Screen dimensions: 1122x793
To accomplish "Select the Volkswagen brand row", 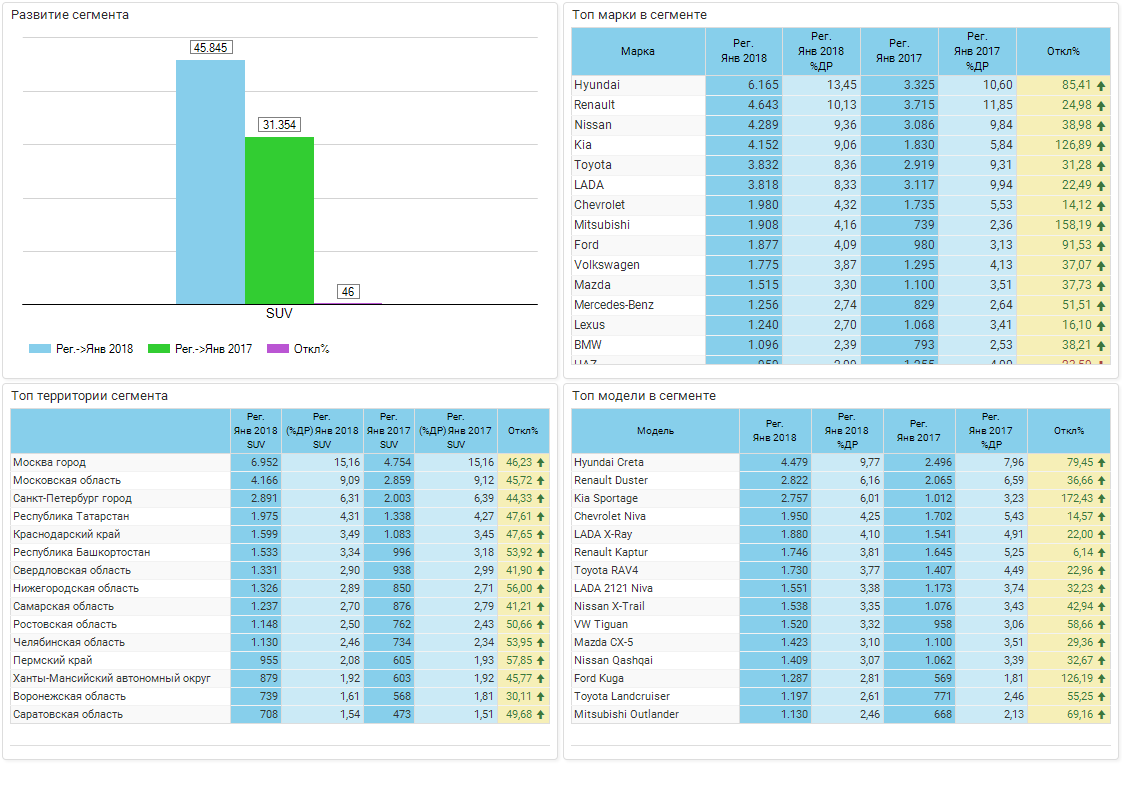I will [x=841, y=266].
